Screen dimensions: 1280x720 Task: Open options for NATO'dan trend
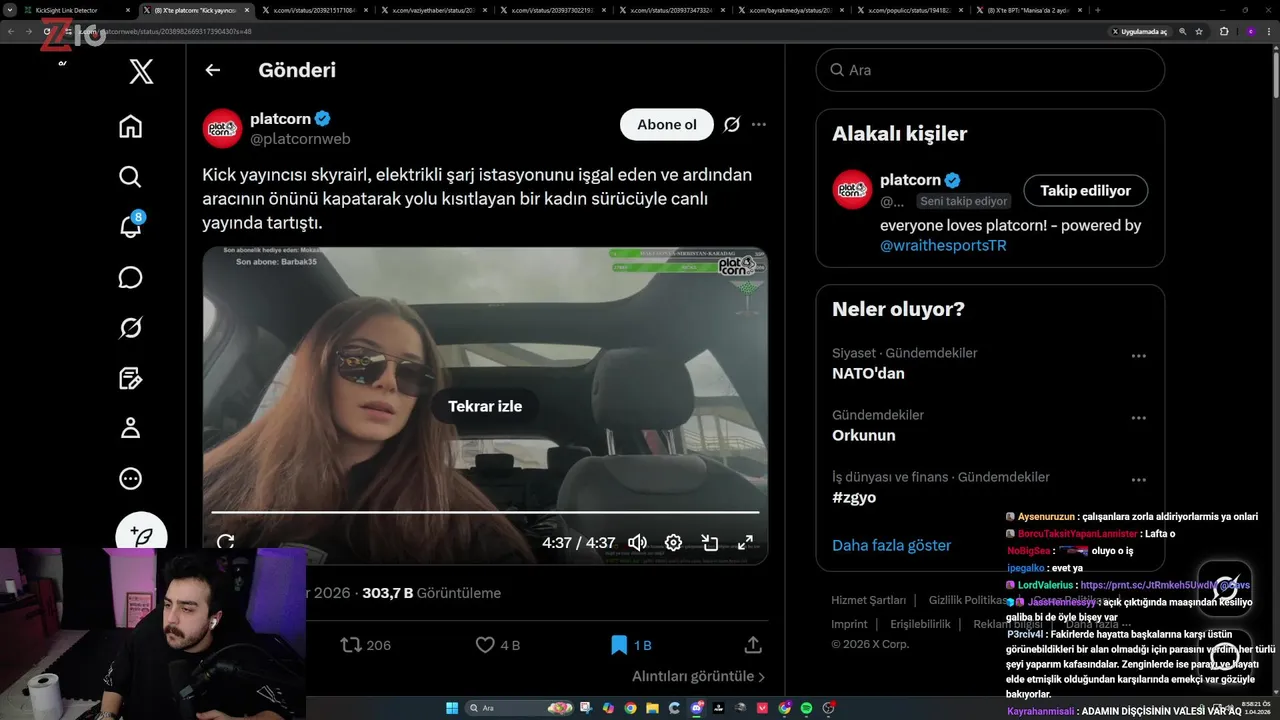(x=1138, y=356)
